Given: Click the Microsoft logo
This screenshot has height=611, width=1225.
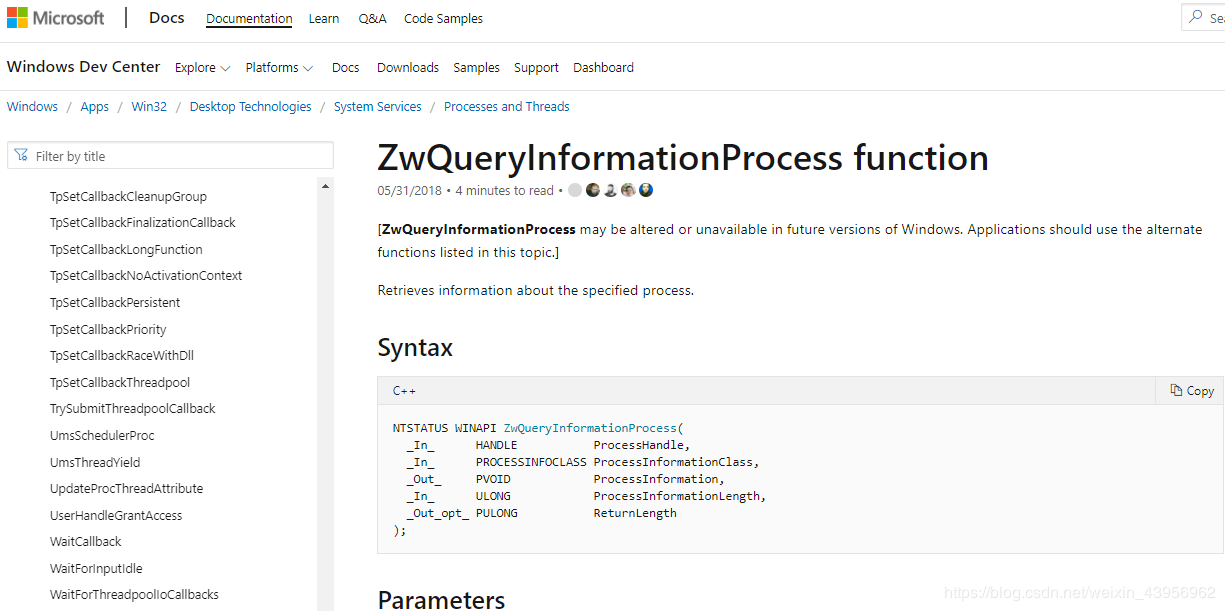Looking at the screenshot, I should tap(56, 18).
